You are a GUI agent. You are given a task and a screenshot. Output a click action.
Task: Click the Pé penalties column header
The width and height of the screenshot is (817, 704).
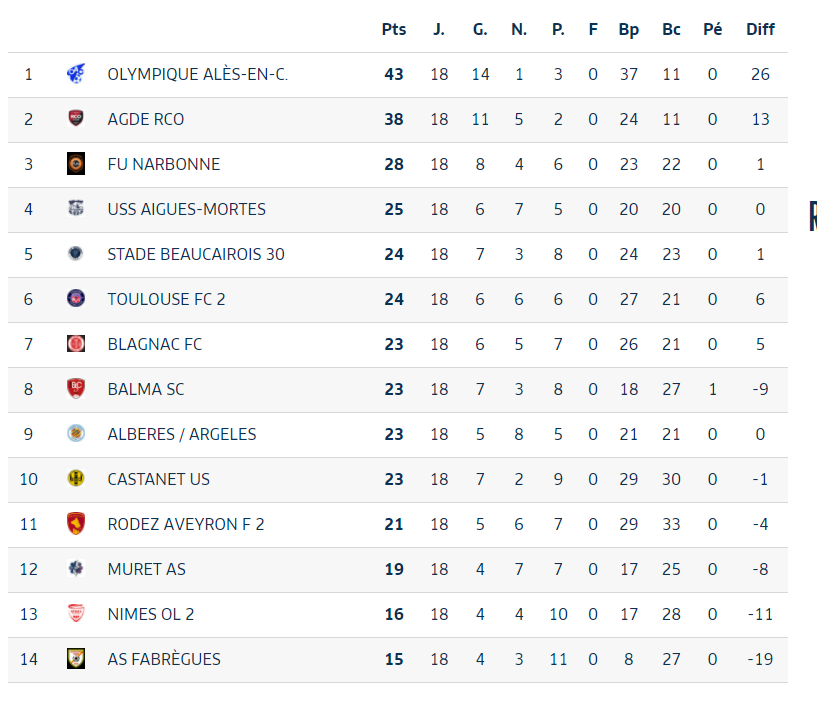click(x=712, y=29)
